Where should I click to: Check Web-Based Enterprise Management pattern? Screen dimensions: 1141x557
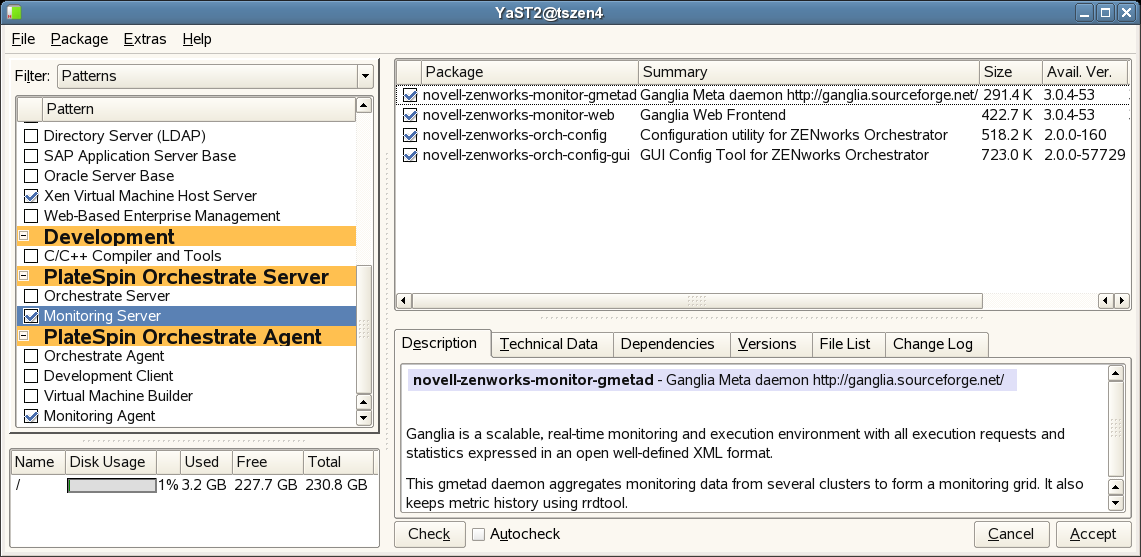31,216
